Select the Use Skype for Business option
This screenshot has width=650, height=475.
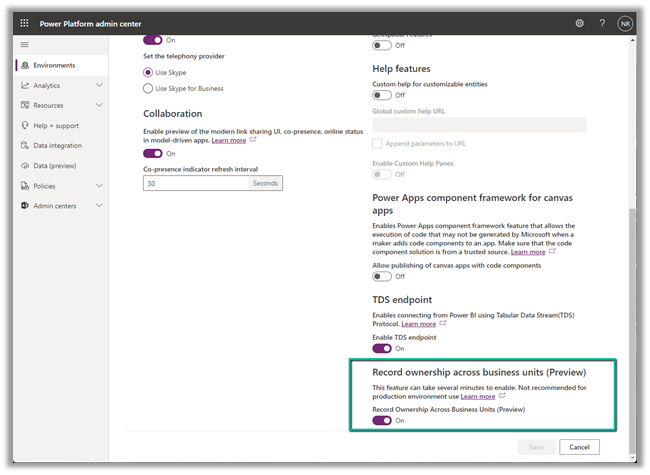(149, 88)
